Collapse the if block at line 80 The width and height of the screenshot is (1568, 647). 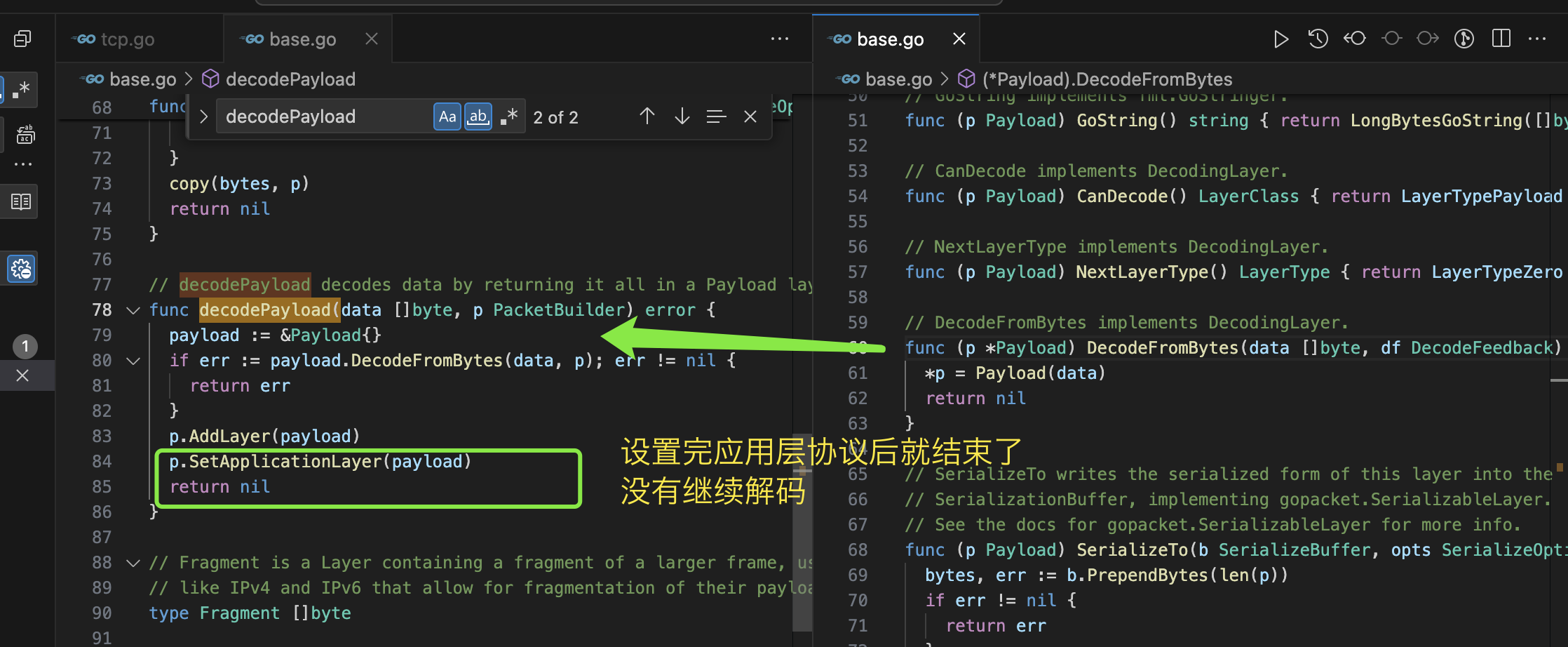pyautogui.click(x=133, y=361)
